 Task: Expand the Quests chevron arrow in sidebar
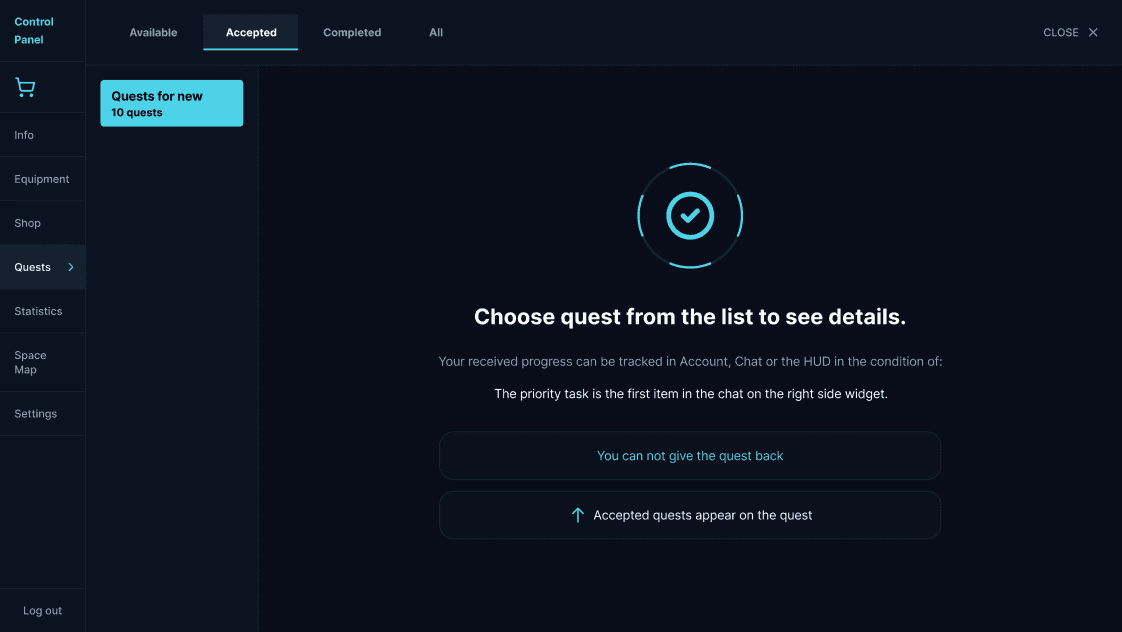tap(71, 267)
